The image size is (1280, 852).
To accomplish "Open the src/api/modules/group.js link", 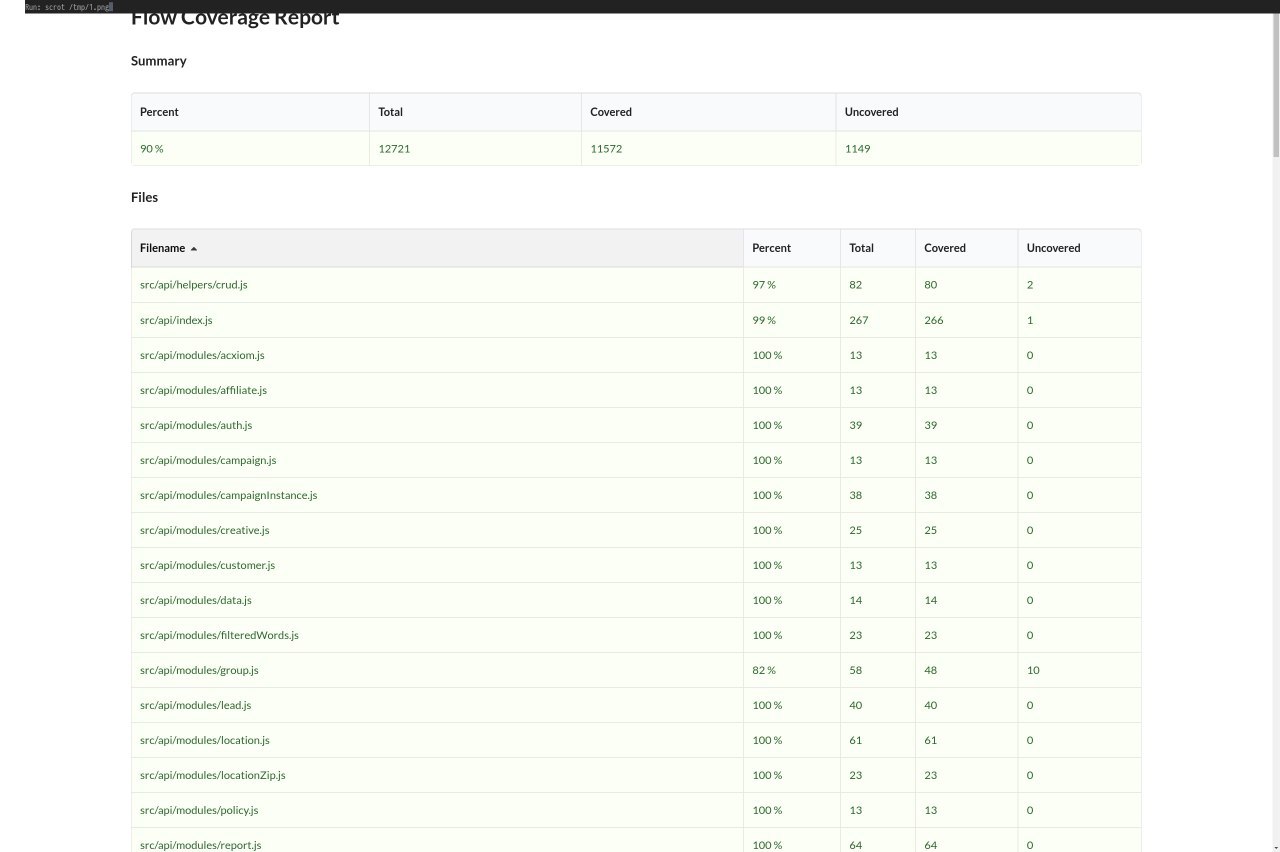I will click(199, 670).
